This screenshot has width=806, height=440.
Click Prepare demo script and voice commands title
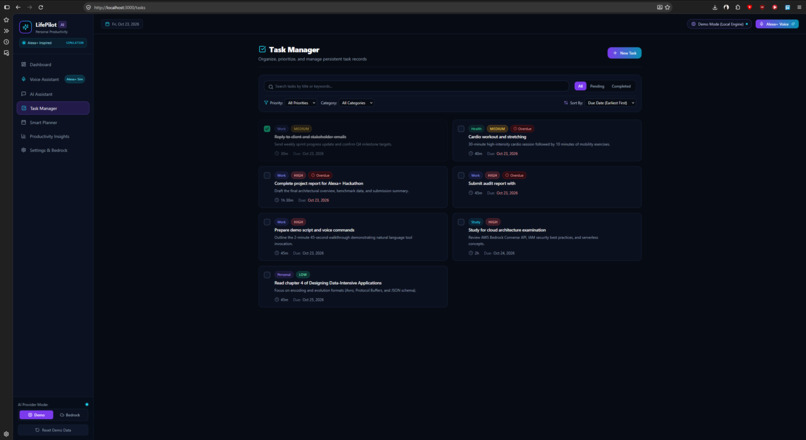click(314, 230)
